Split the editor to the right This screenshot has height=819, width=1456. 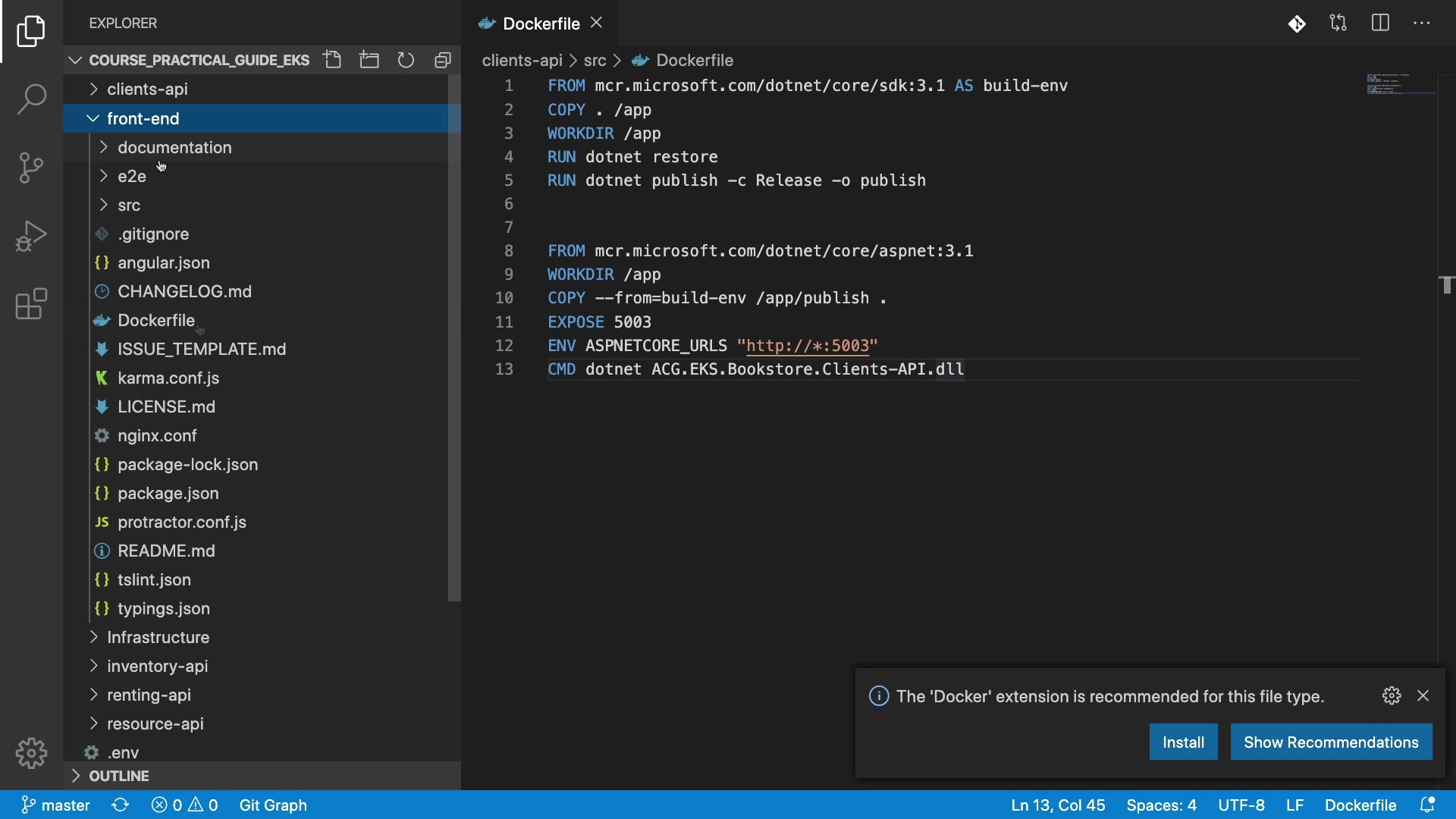coord(1380,23)
